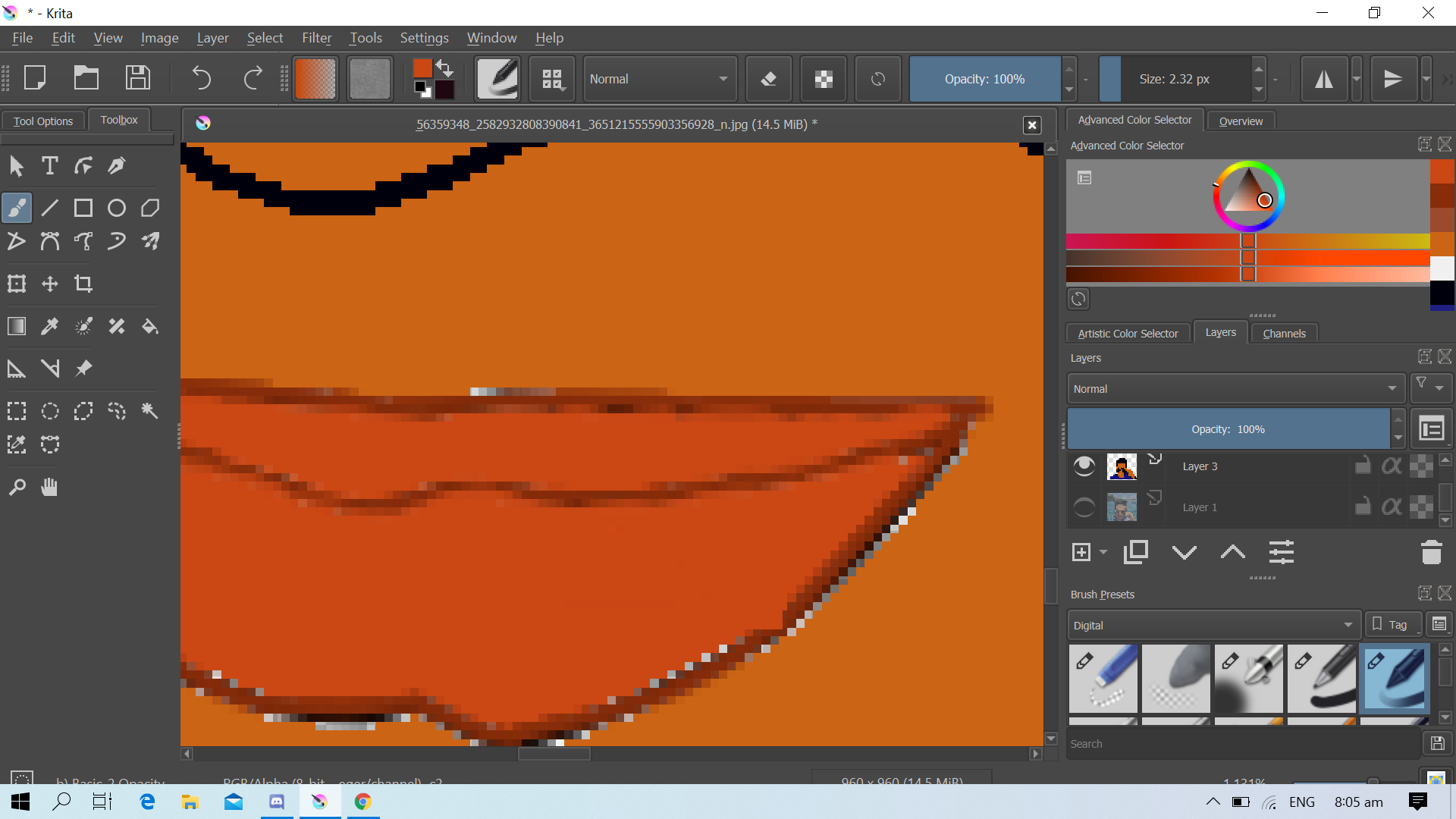Viewport: 1456px width, 819px height.
Task: Select the Calligraphy tool
Action: coord(117,165)
